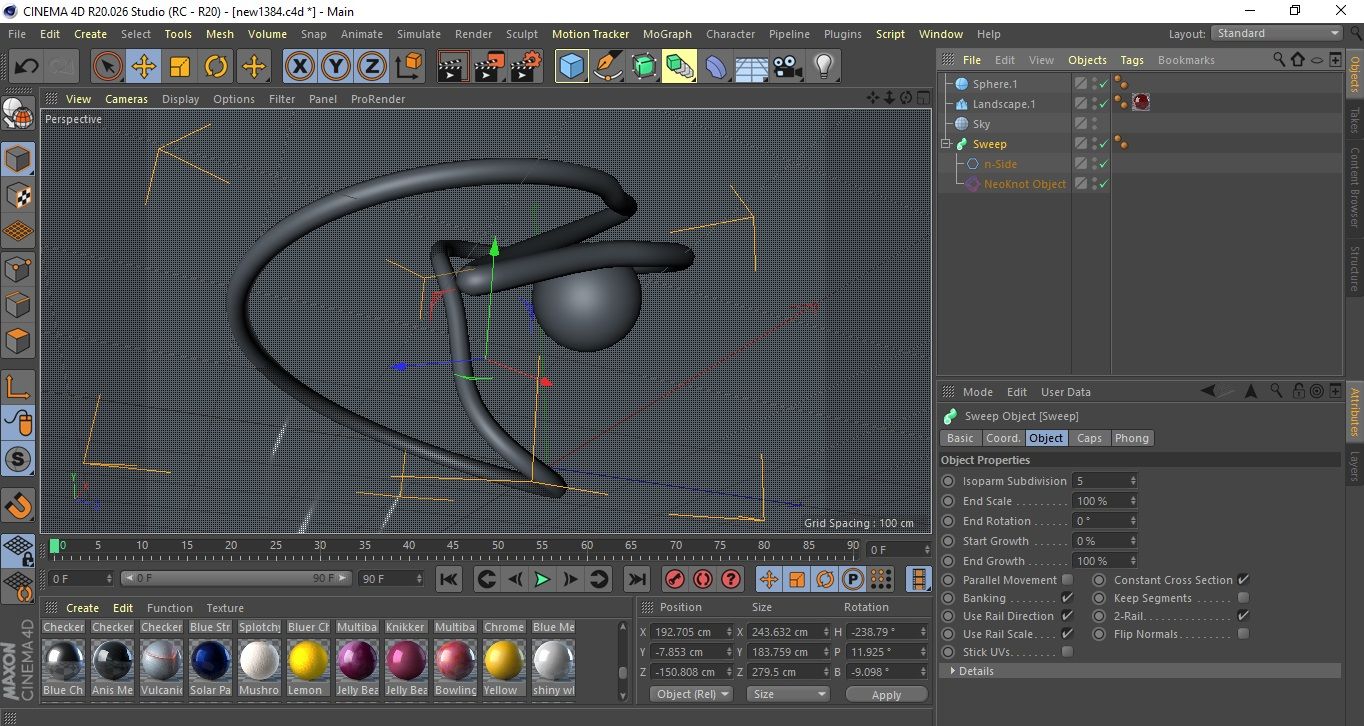Toggle Constant Cross Section checkbox

pyautogui.click(x=1243, y=580)
